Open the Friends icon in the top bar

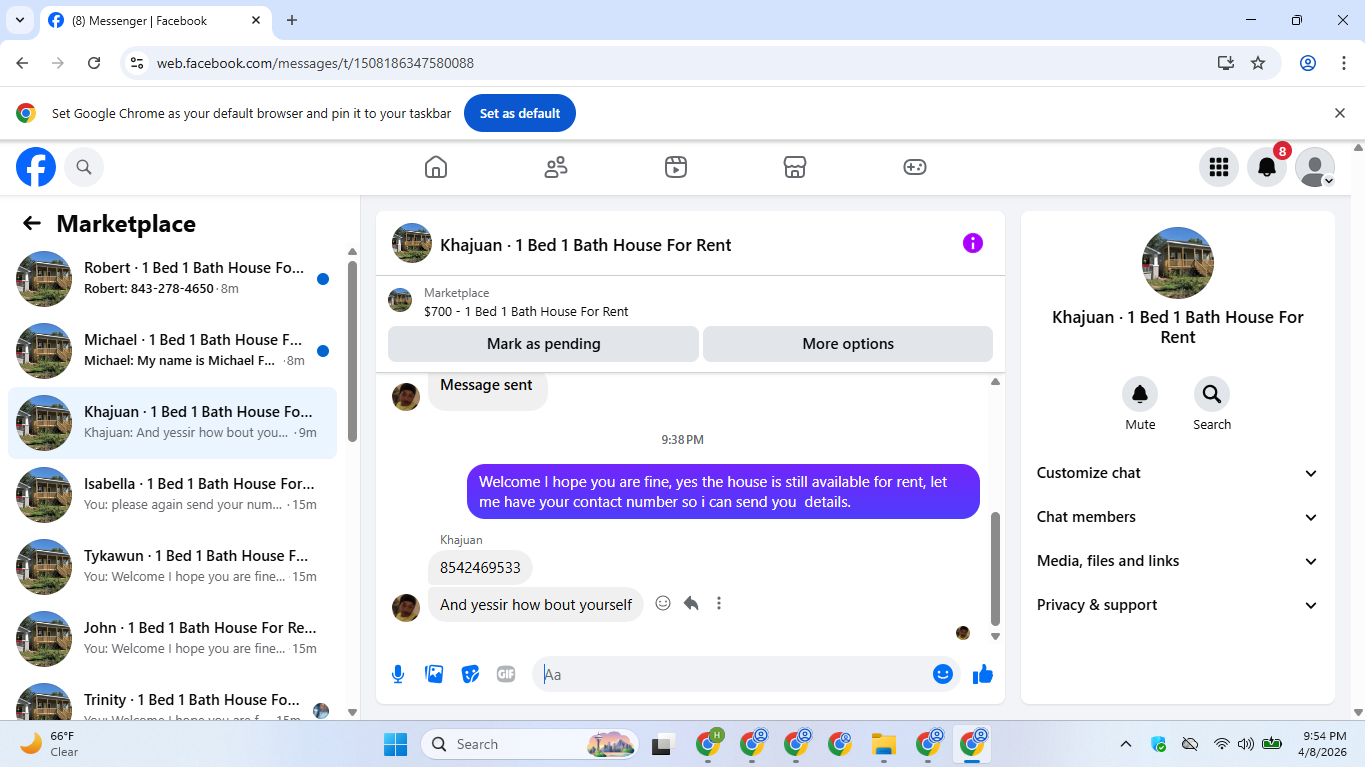(556, 167)
